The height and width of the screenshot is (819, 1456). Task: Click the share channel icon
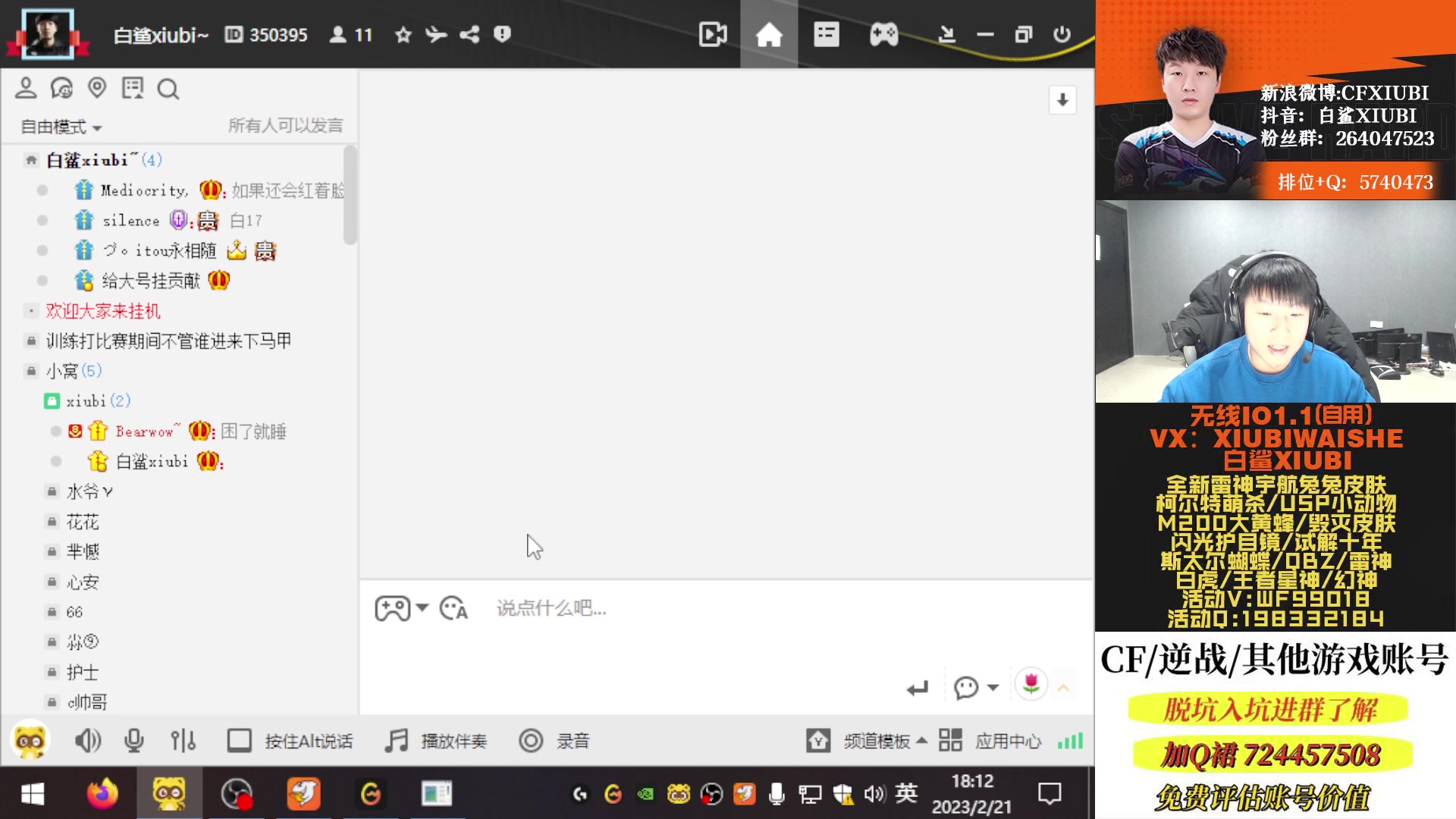point(469,35)
